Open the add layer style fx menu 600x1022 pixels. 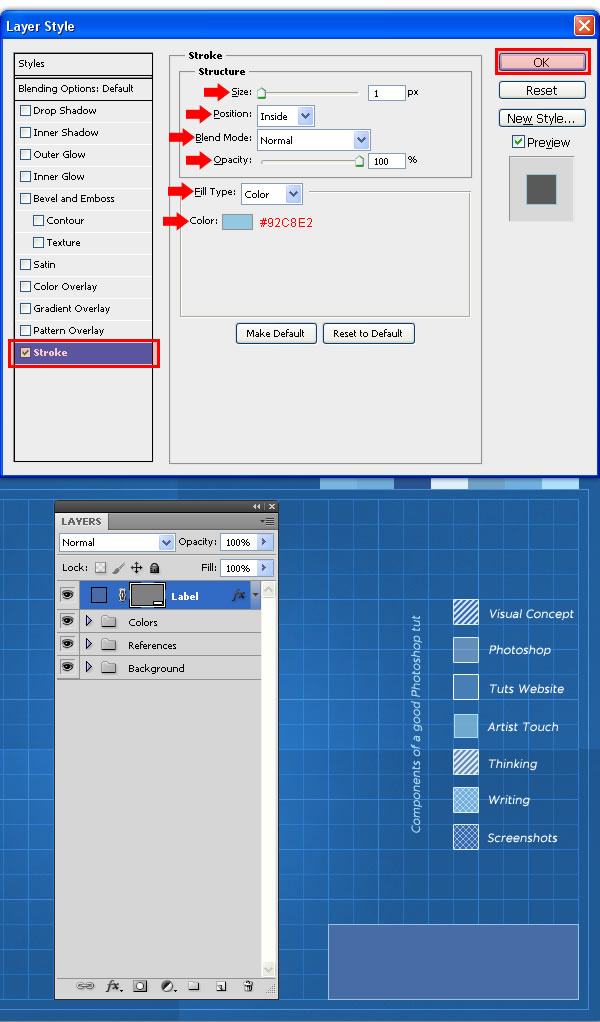coord(114,986)
